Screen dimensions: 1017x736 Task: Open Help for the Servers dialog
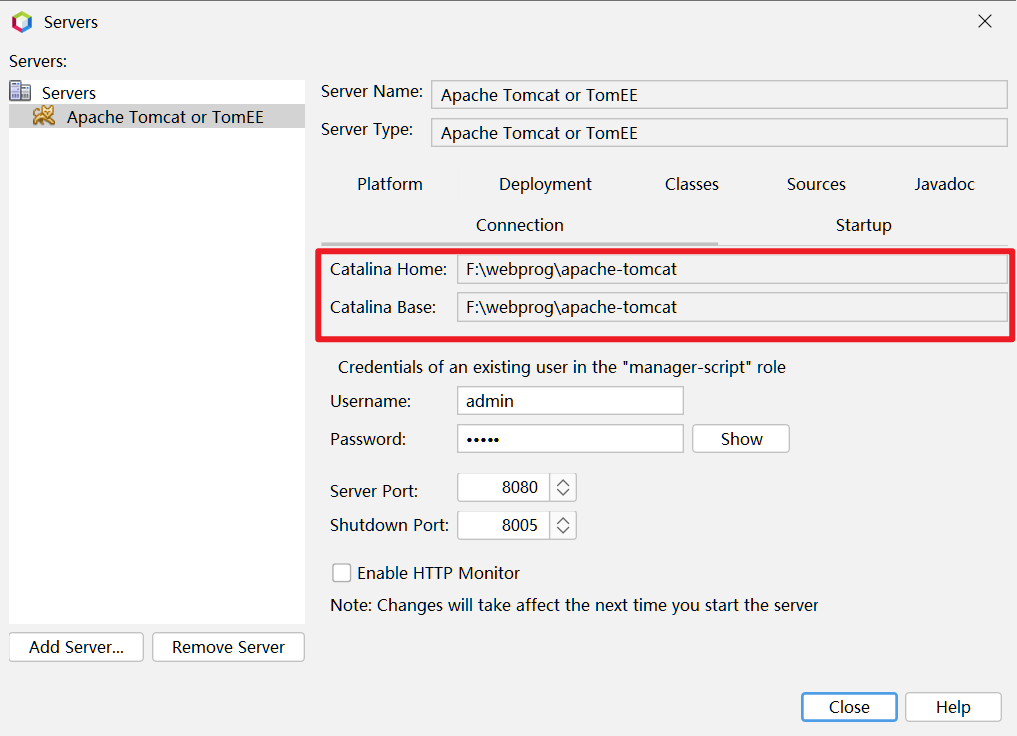pyautogui.click(x=953, y=707)
